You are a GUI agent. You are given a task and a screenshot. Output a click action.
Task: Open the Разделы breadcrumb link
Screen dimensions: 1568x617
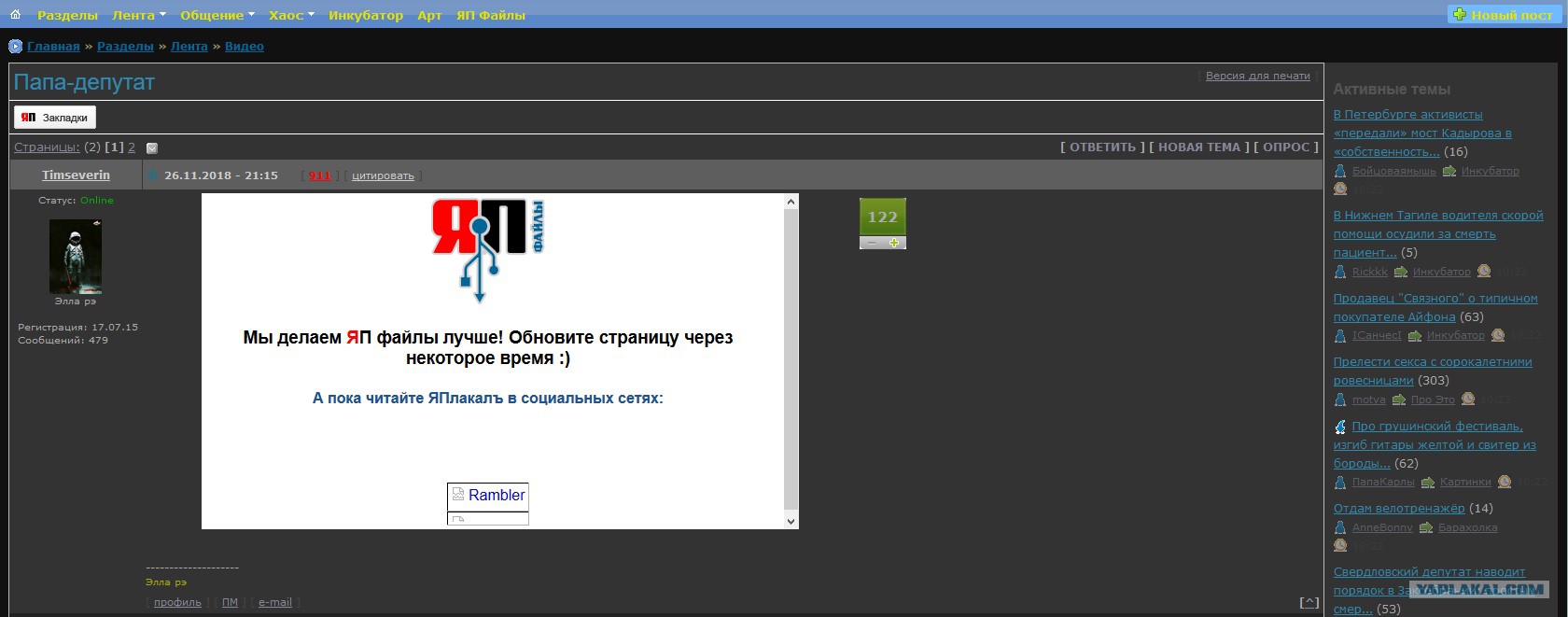125,46
